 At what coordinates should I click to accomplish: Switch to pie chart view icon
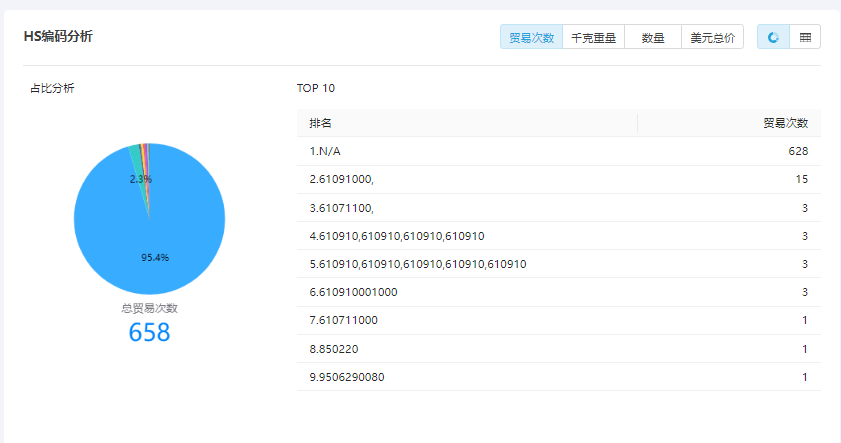pos(773,37)
